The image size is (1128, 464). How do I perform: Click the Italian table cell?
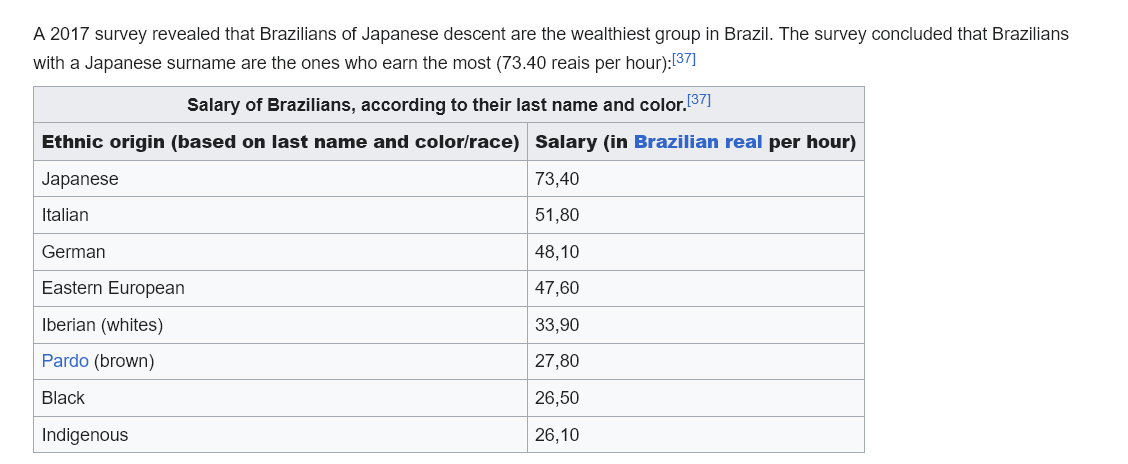pos(65,215)
